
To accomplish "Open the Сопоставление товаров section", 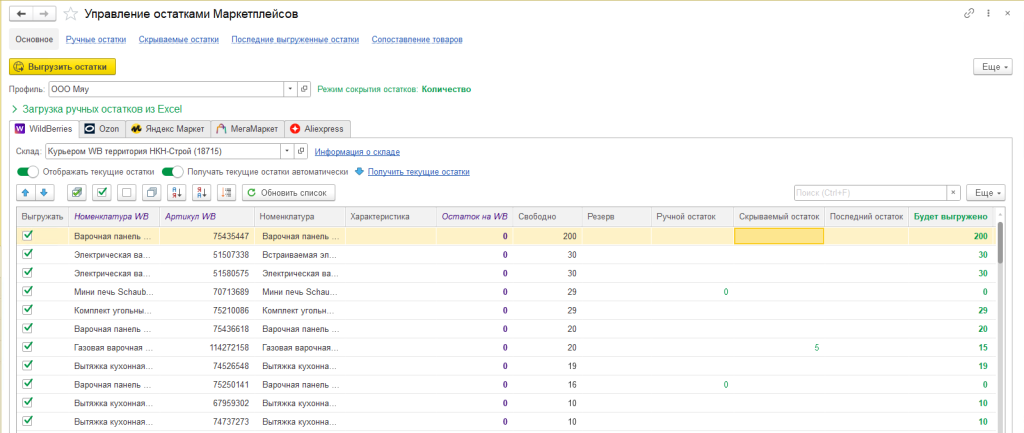I will coord(417,39).
